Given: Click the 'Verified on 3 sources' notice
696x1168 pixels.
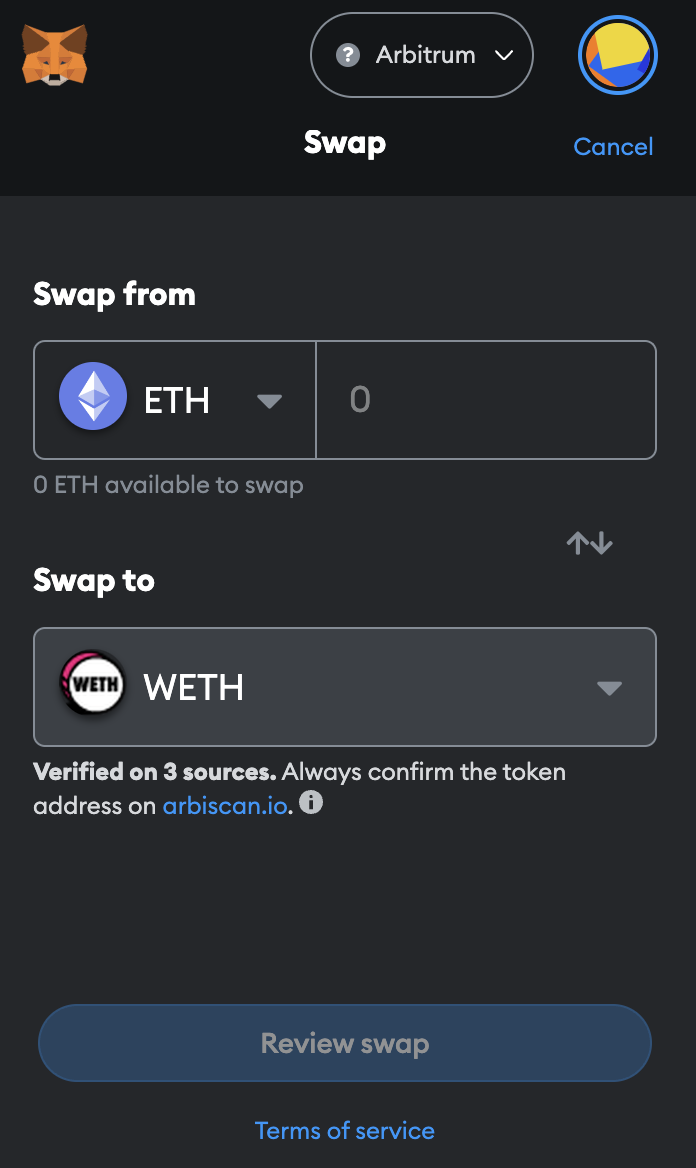Looking at the screenshot, I should 154,772.
